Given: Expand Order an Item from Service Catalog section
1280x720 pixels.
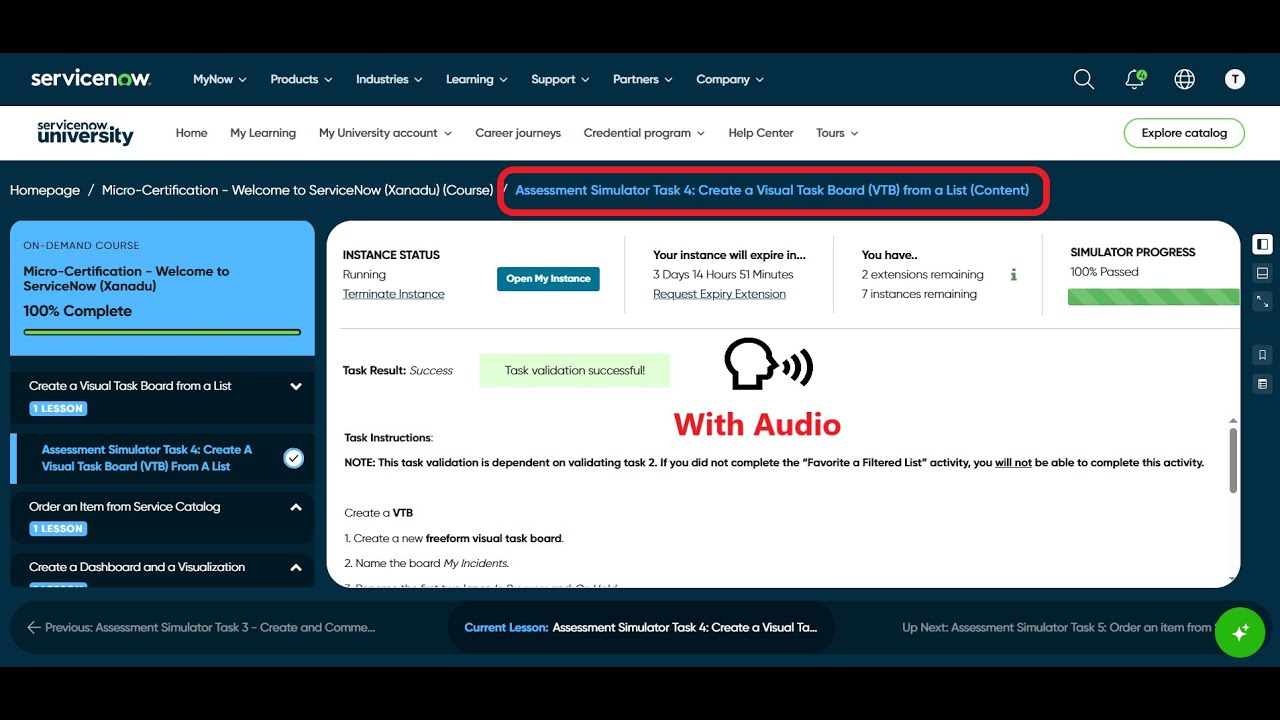Looking at the screenshot, I should [296, 507].
